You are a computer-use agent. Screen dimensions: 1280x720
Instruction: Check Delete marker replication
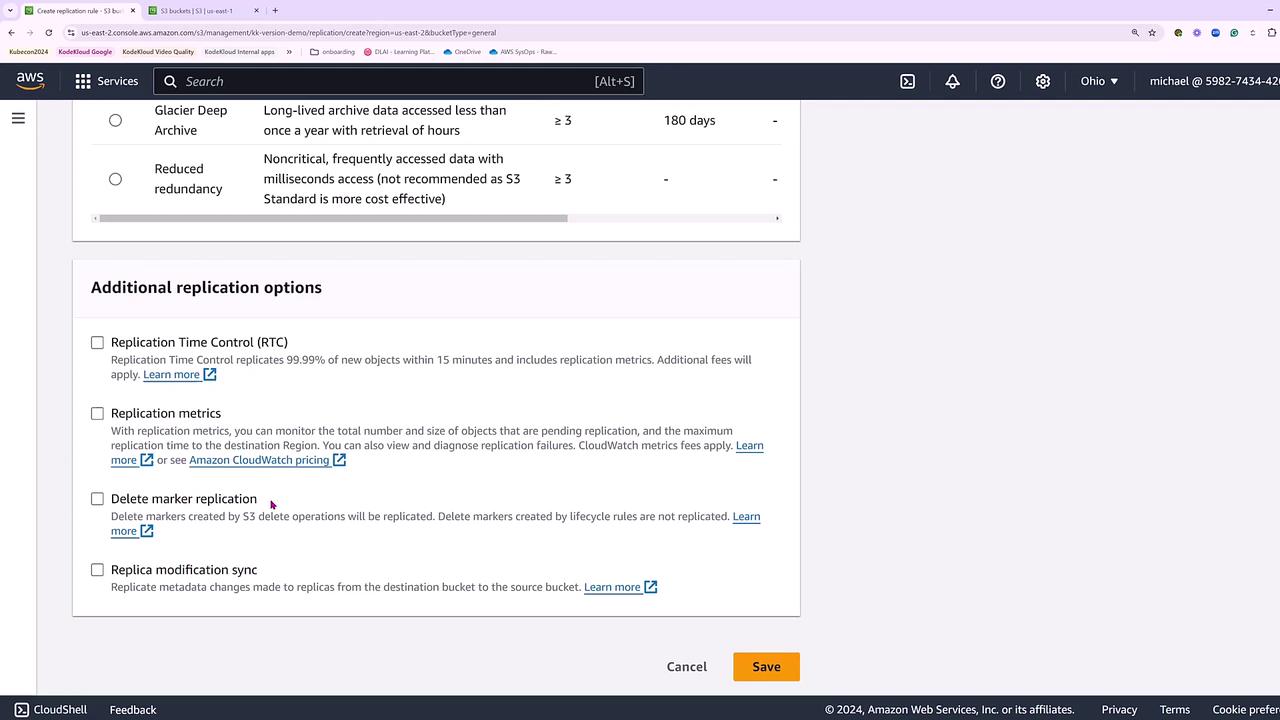tap(97, 499)
